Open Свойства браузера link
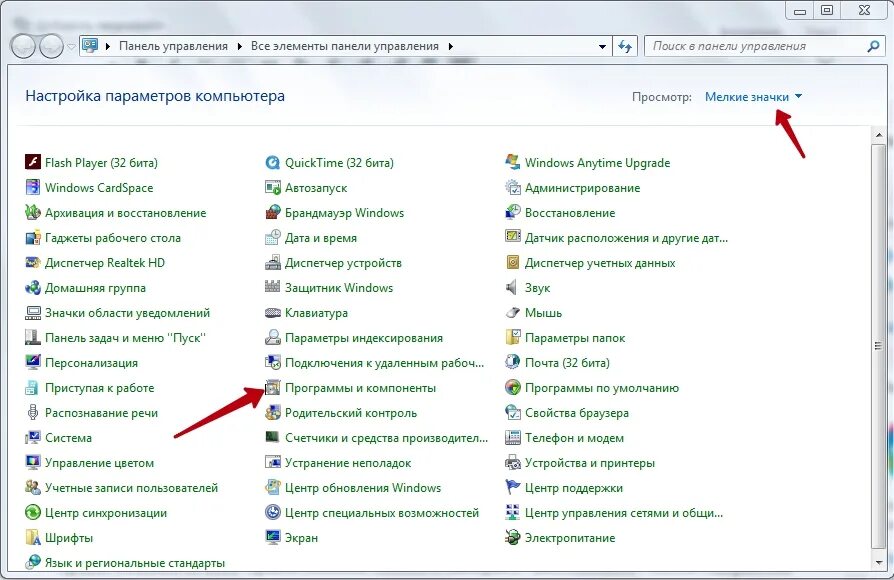This screenshot has width=894, height=580. coord(576,413)
